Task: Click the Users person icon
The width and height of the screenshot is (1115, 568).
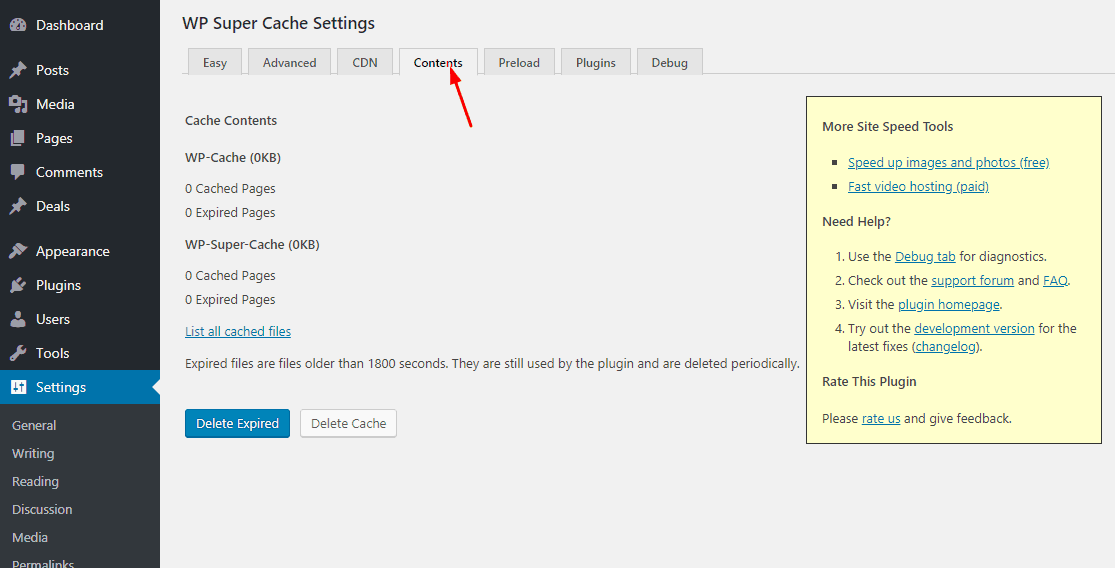Action: (x=18, y=319)
